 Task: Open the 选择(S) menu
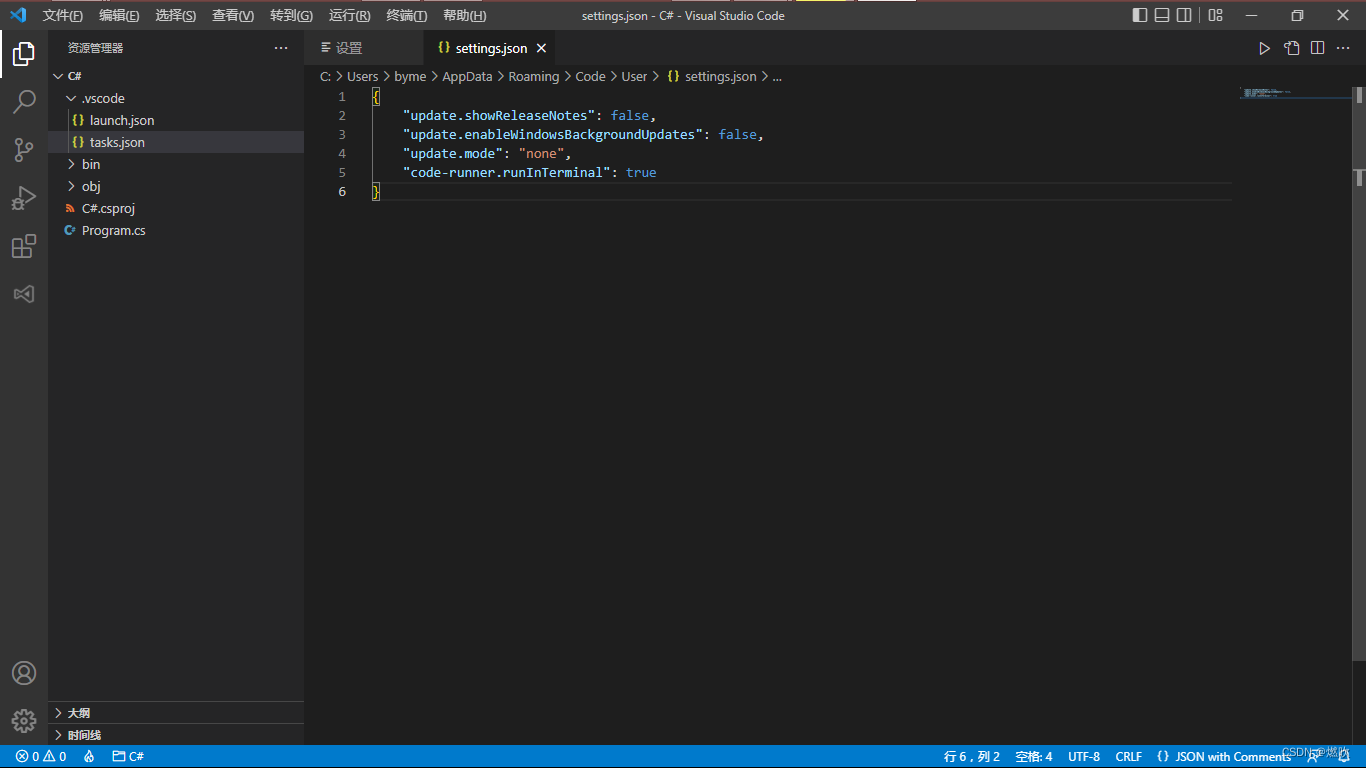[176, 16]
